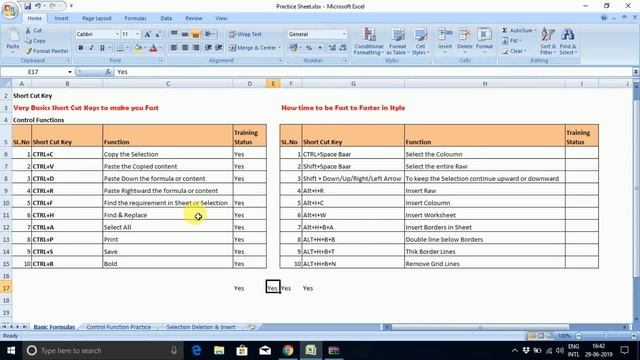
Task: Decrease decimal places
Action: [x=343, y=48]
